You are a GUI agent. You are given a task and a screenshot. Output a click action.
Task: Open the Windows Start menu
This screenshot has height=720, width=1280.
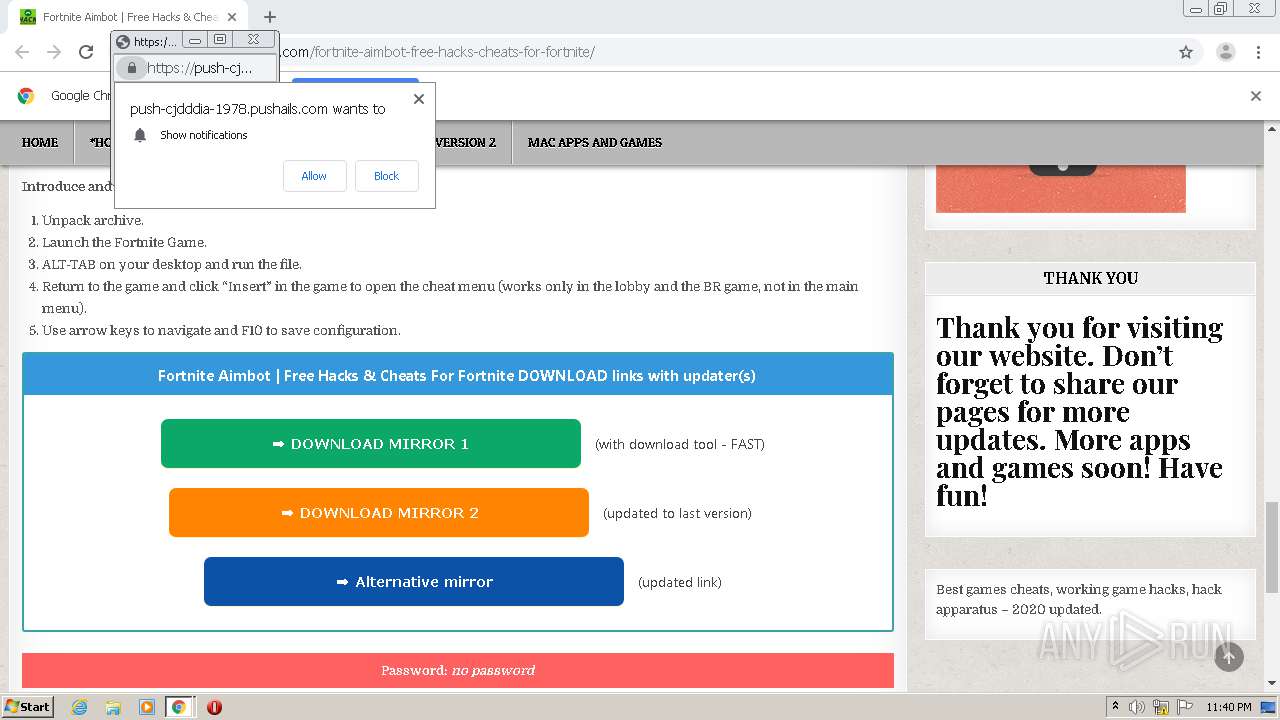pos(28,706)
